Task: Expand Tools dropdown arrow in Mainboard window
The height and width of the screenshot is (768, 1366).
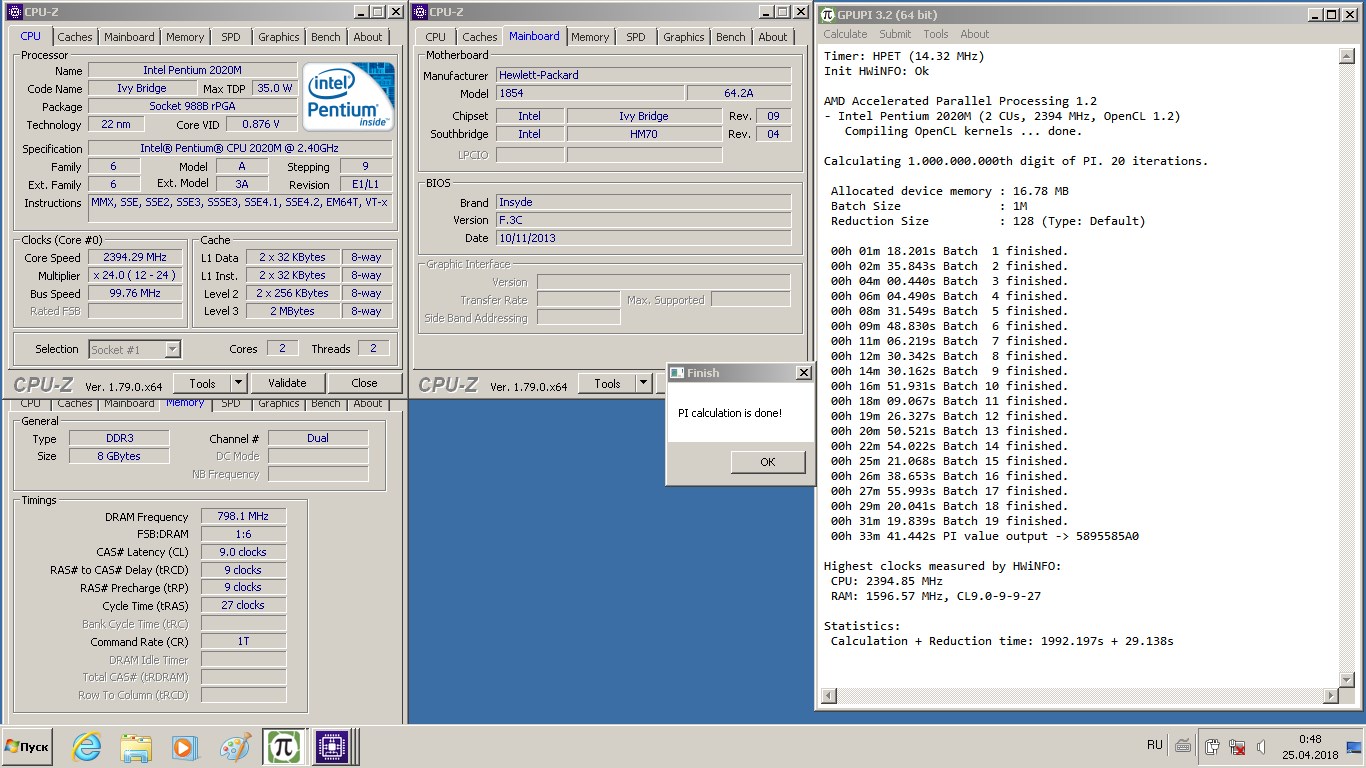Action: 643,384
